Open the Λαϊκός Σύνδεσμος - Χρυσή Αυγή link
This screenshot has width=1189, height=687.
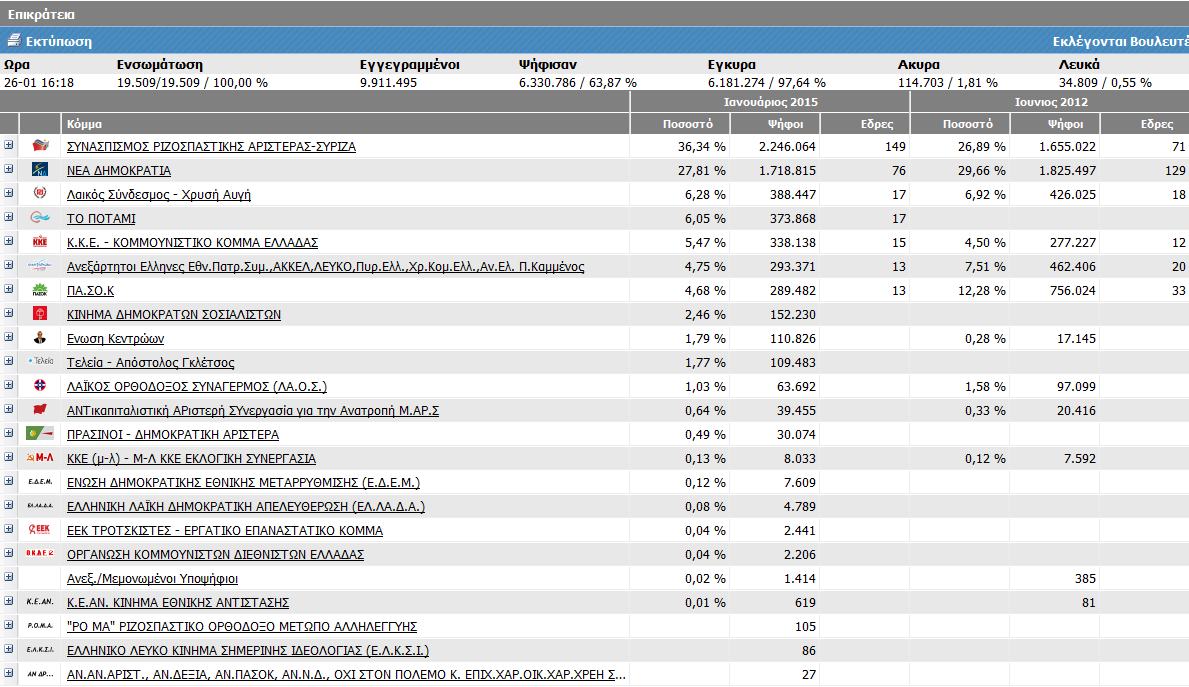158,194
